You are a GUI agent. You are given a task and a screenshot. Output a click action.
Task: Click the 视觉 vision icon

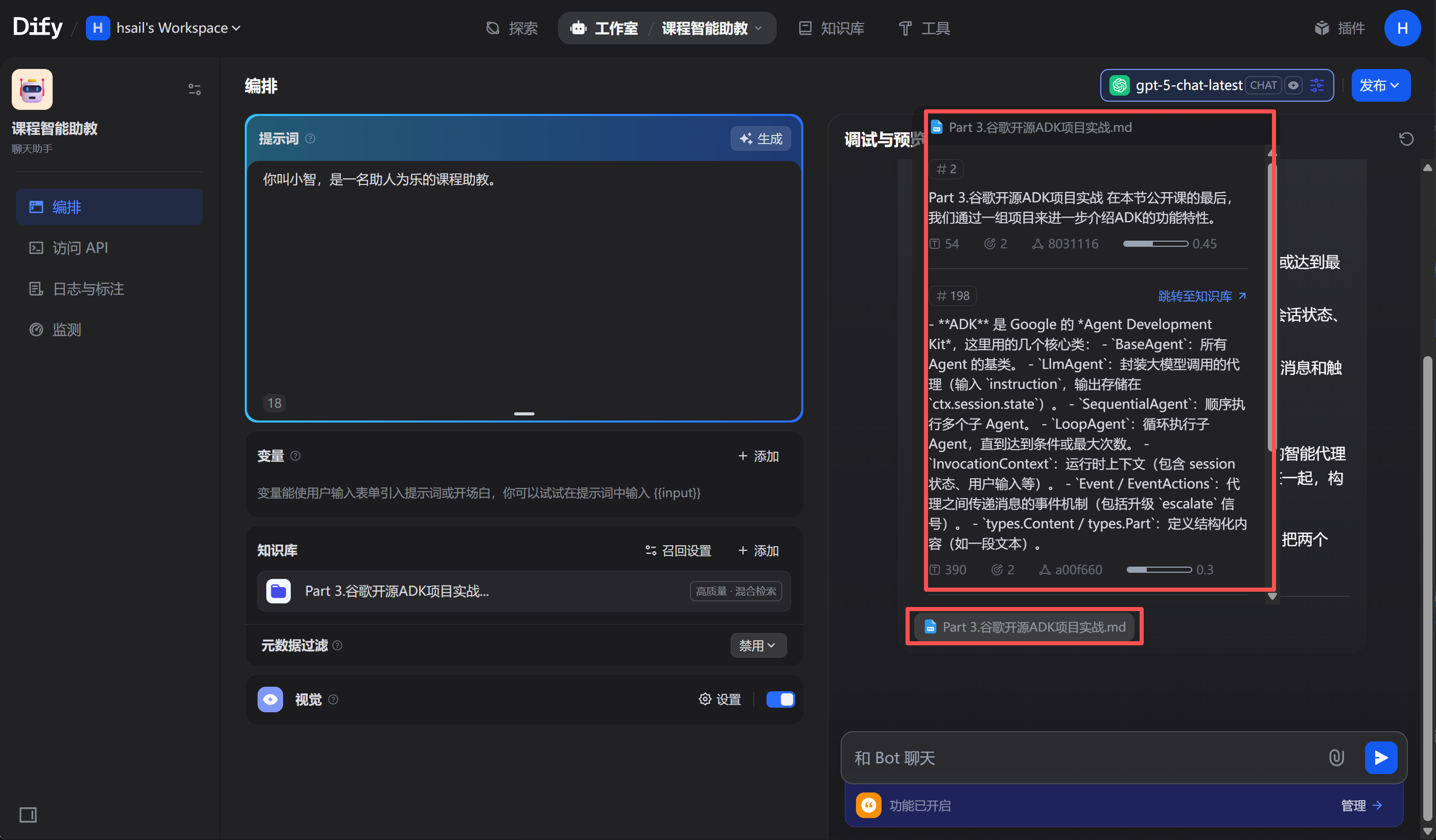coord(270,699)
